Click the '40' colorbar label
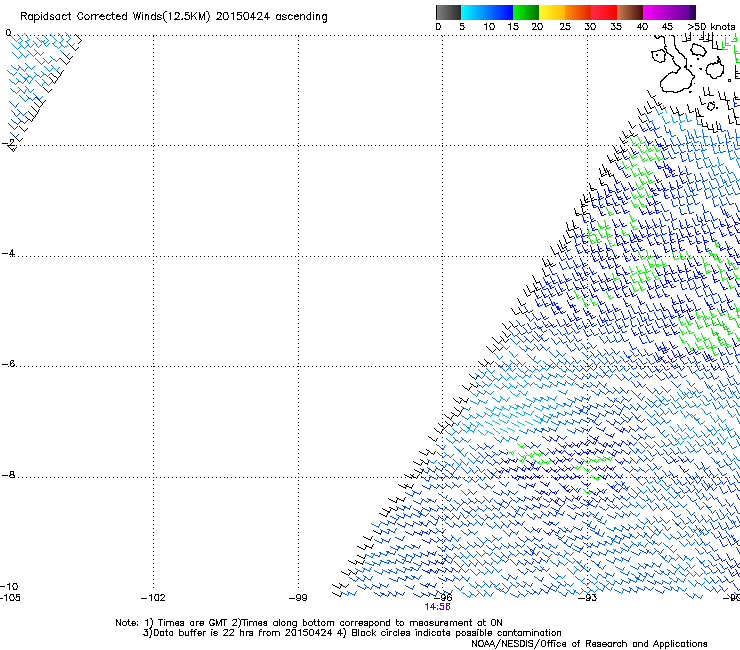Image resolution: width=740 pixels, height=650 pixels. tap(642, 27)
